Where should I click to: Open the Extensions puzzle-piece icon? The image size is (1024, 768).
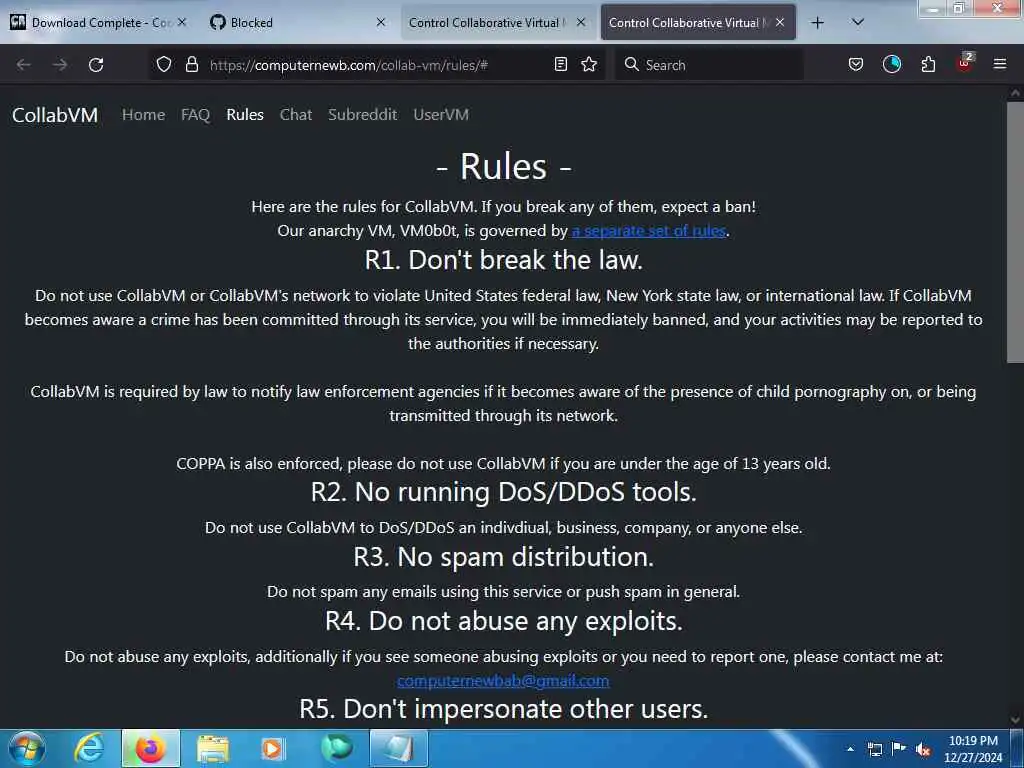point(928,64)
